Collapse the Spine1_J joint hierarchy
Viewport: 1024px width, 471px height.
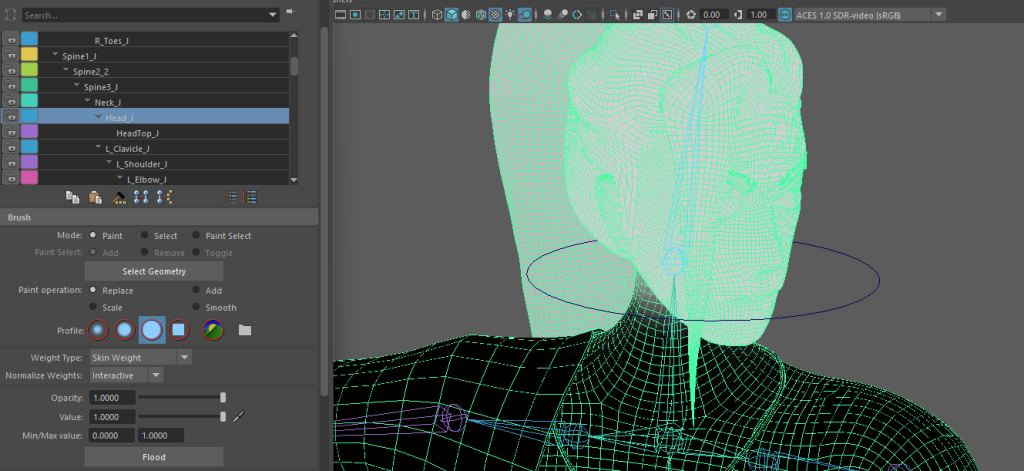(x=56, y=56)
